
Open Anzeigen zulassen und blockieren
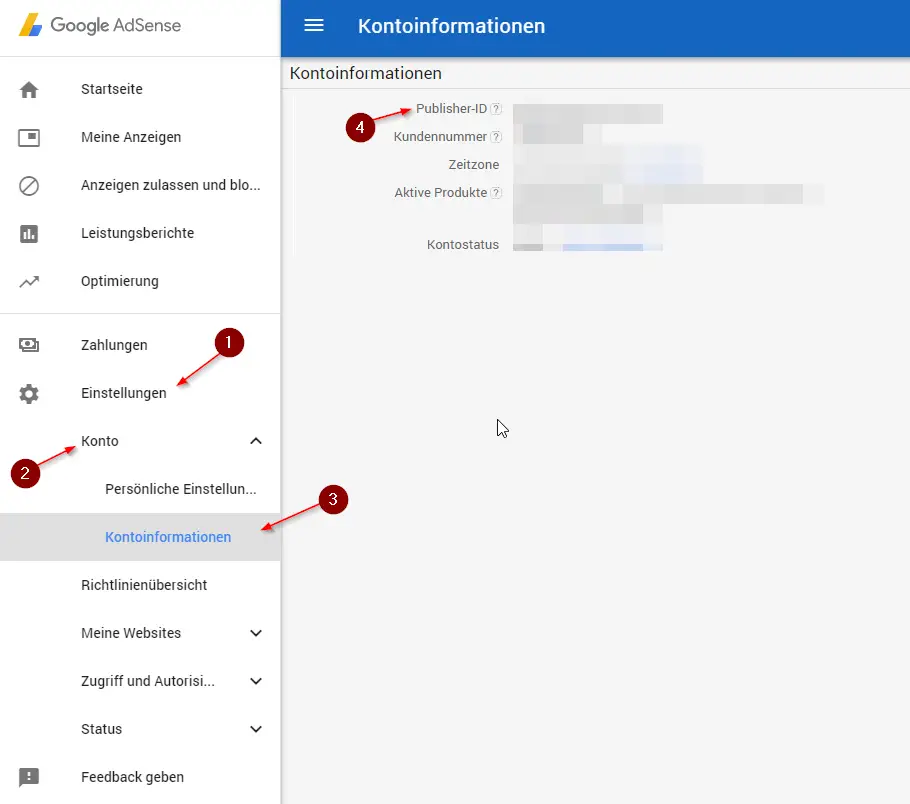140,185
